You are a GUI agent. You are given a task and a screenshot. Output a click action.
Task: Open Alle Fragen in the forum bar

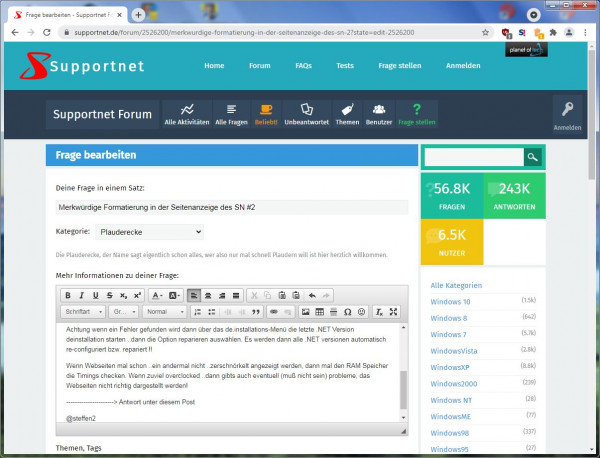232,114
